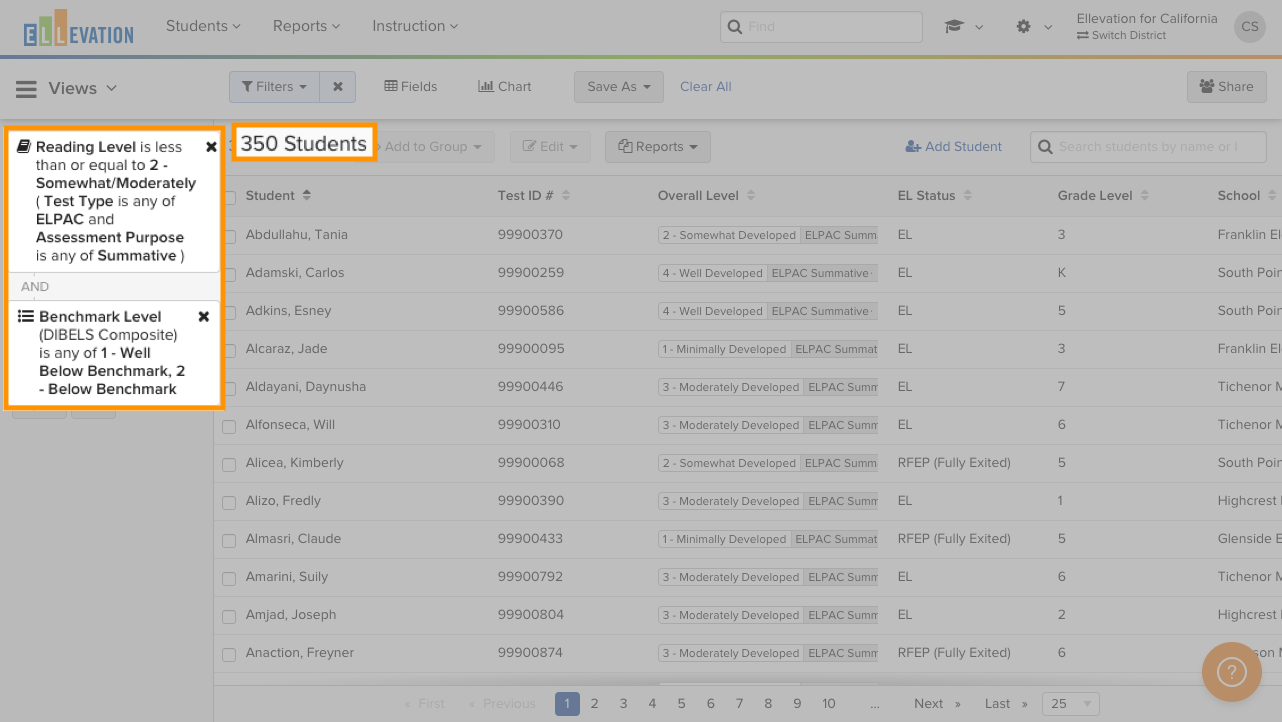Sort by Test ID # column

tap(566, 196)
